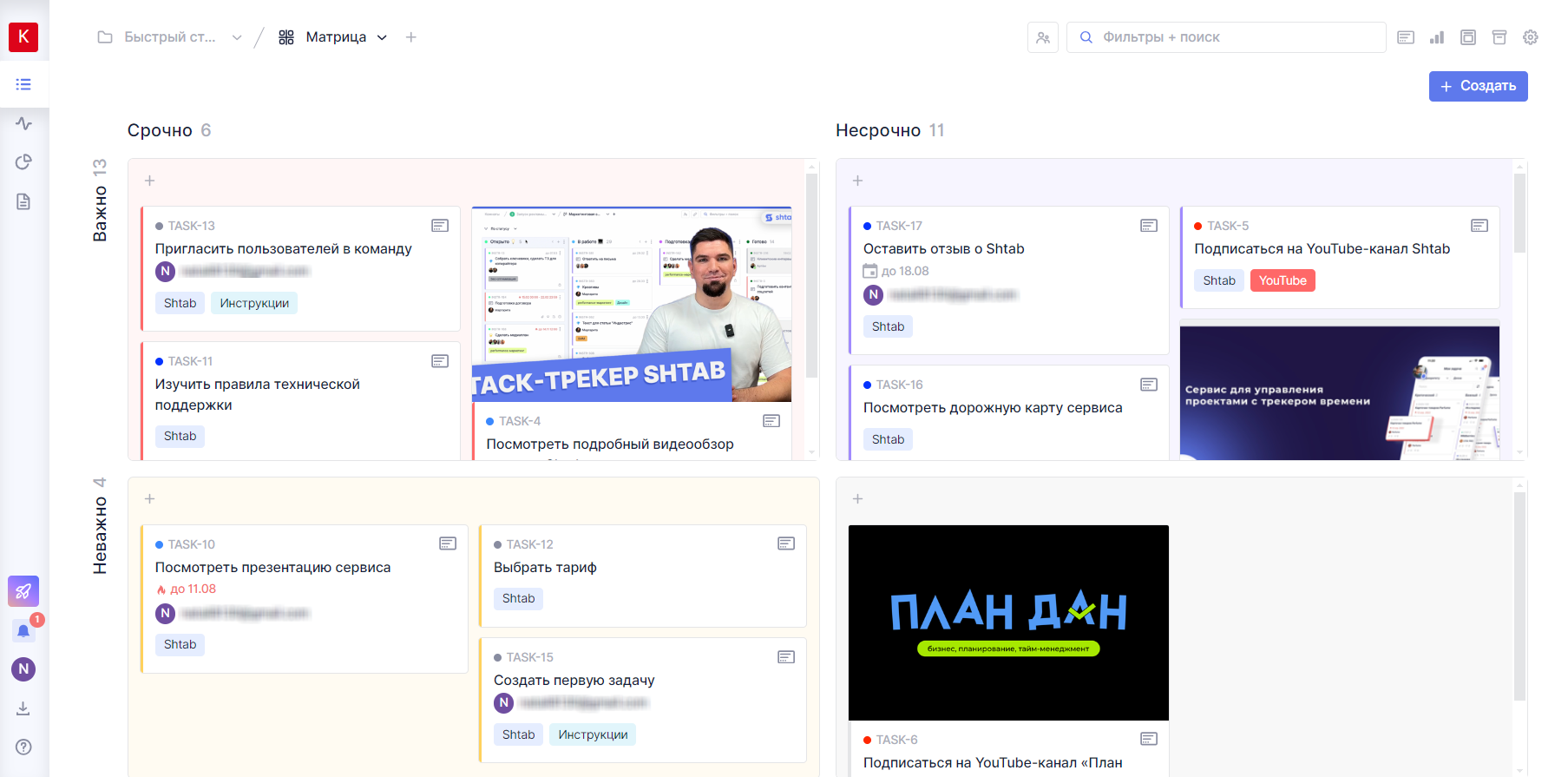
Task: Click the Фильтры + поиск search field
Action: (1232, 37)
